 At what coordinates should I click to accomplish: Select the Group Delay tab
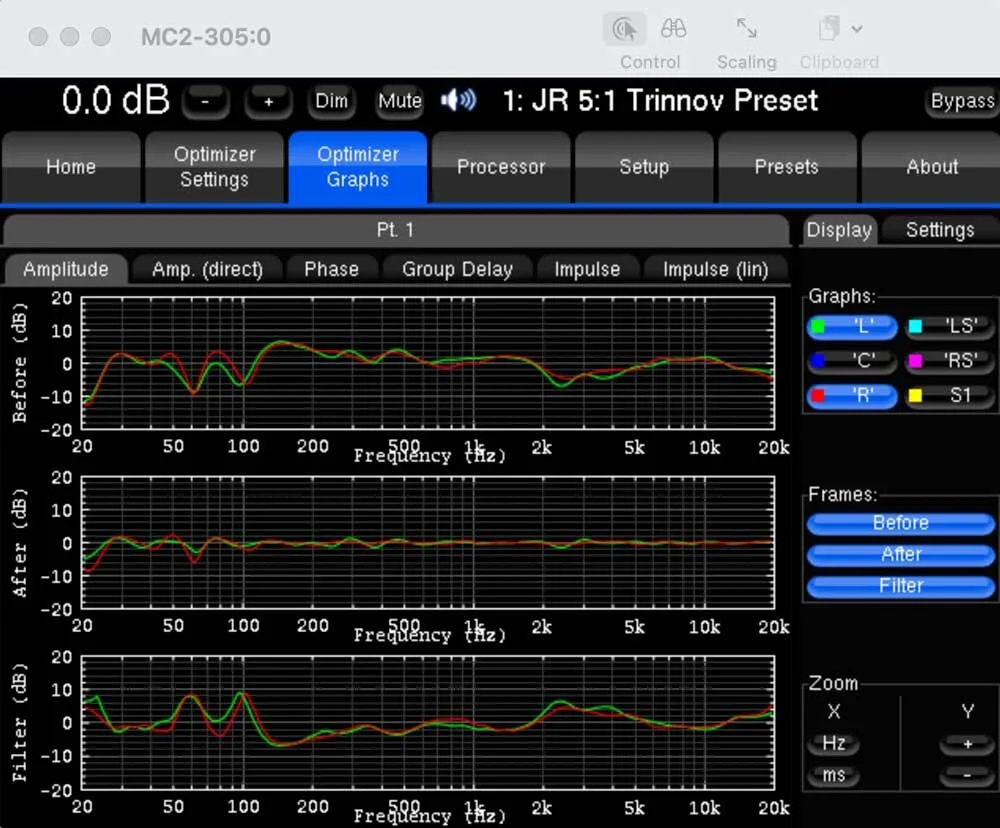click(x=457, y=269)
